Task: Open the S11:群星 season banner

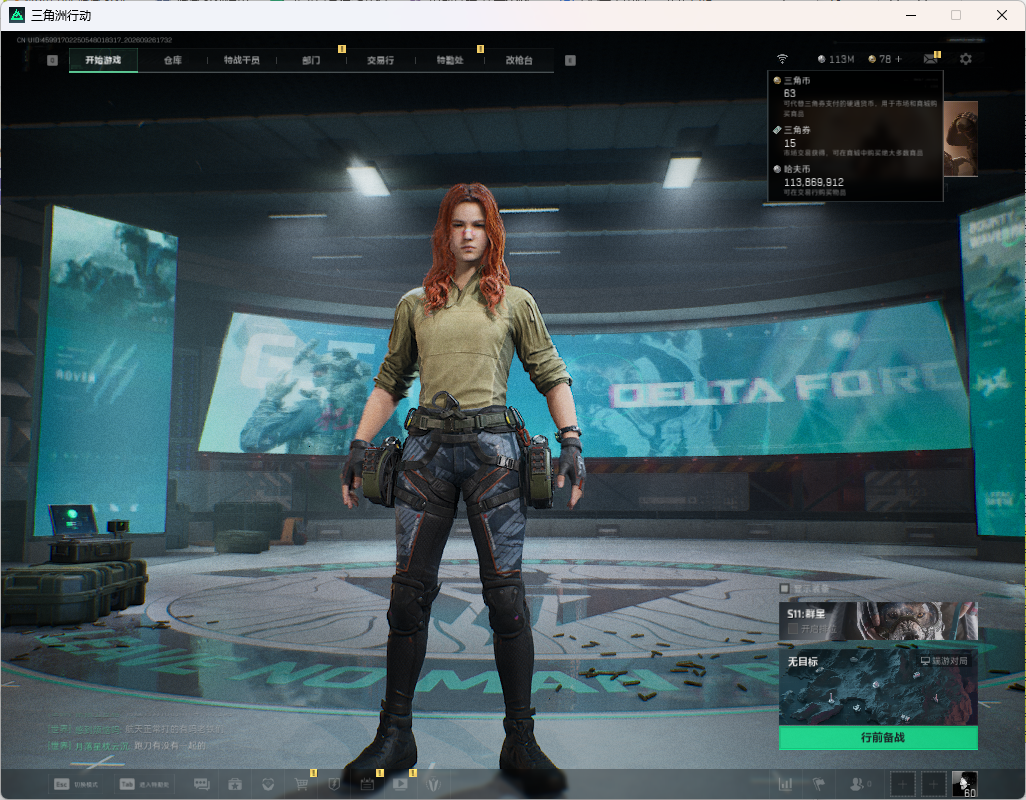Action: click(878, 621)
